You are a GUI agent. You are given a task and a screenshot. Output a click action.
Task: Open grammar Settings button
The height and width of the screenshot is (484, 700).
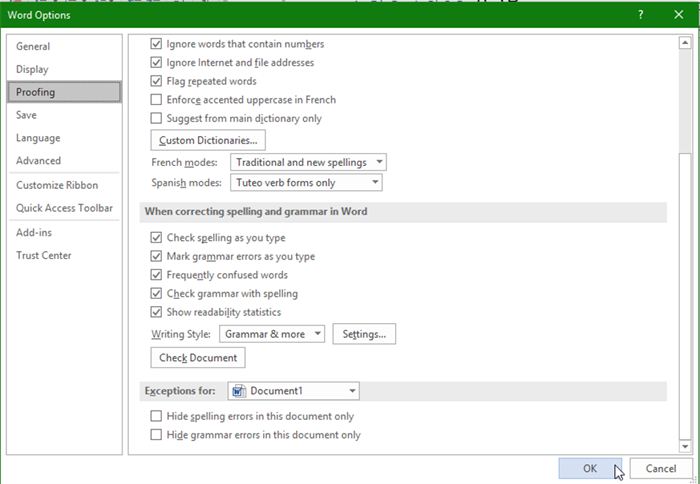(364, 334)
